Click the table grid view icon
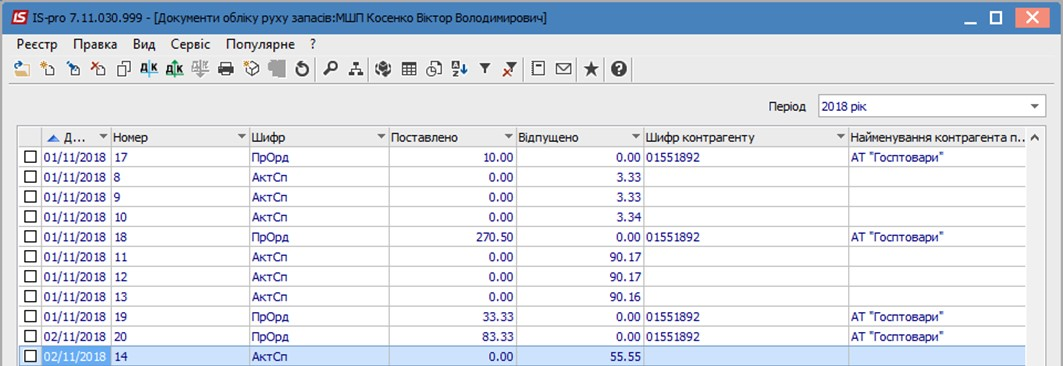Screen dimensions: 1063x366 (x=409, y=68)
